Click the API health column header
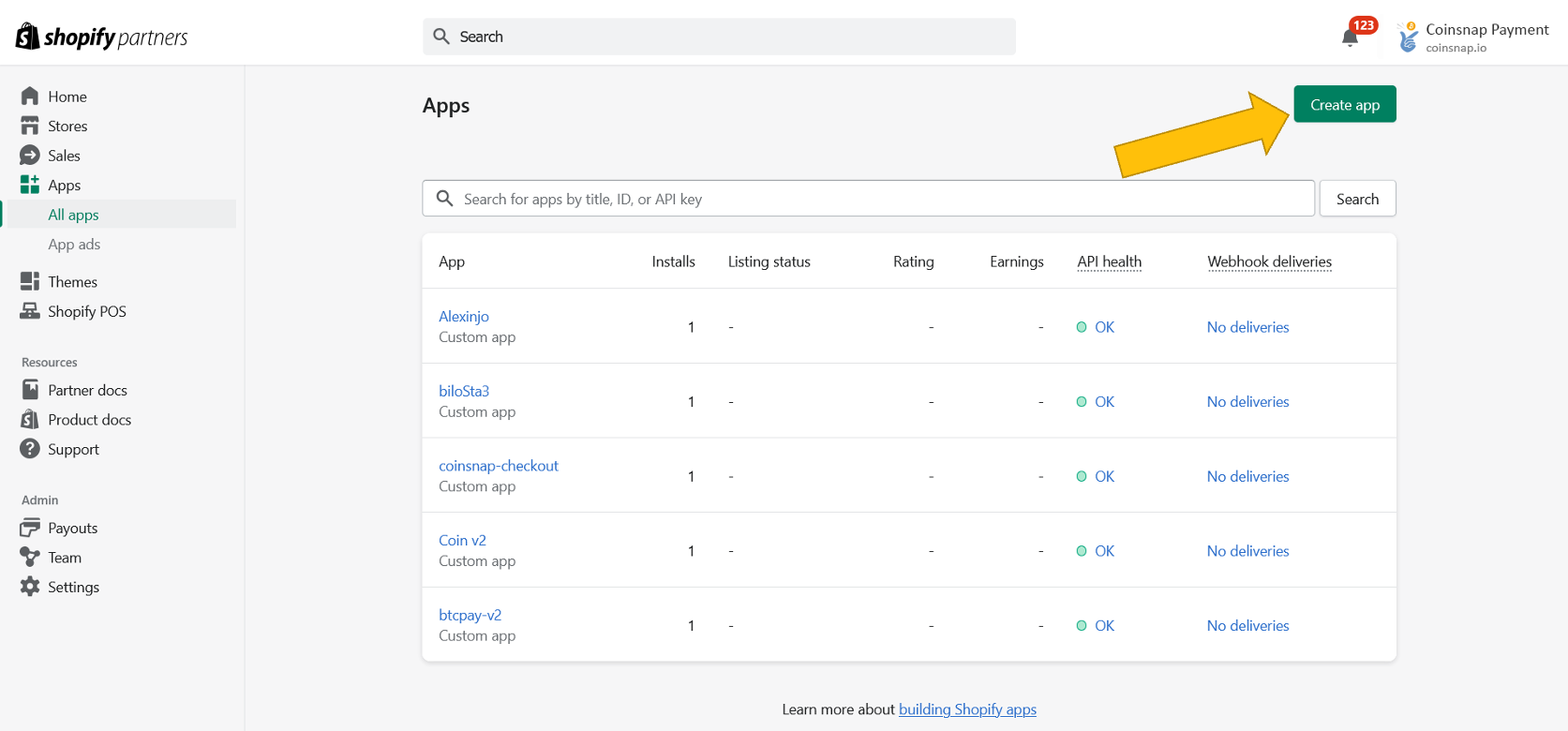Screen dimensions: 1568x731 click(1109, 261)
